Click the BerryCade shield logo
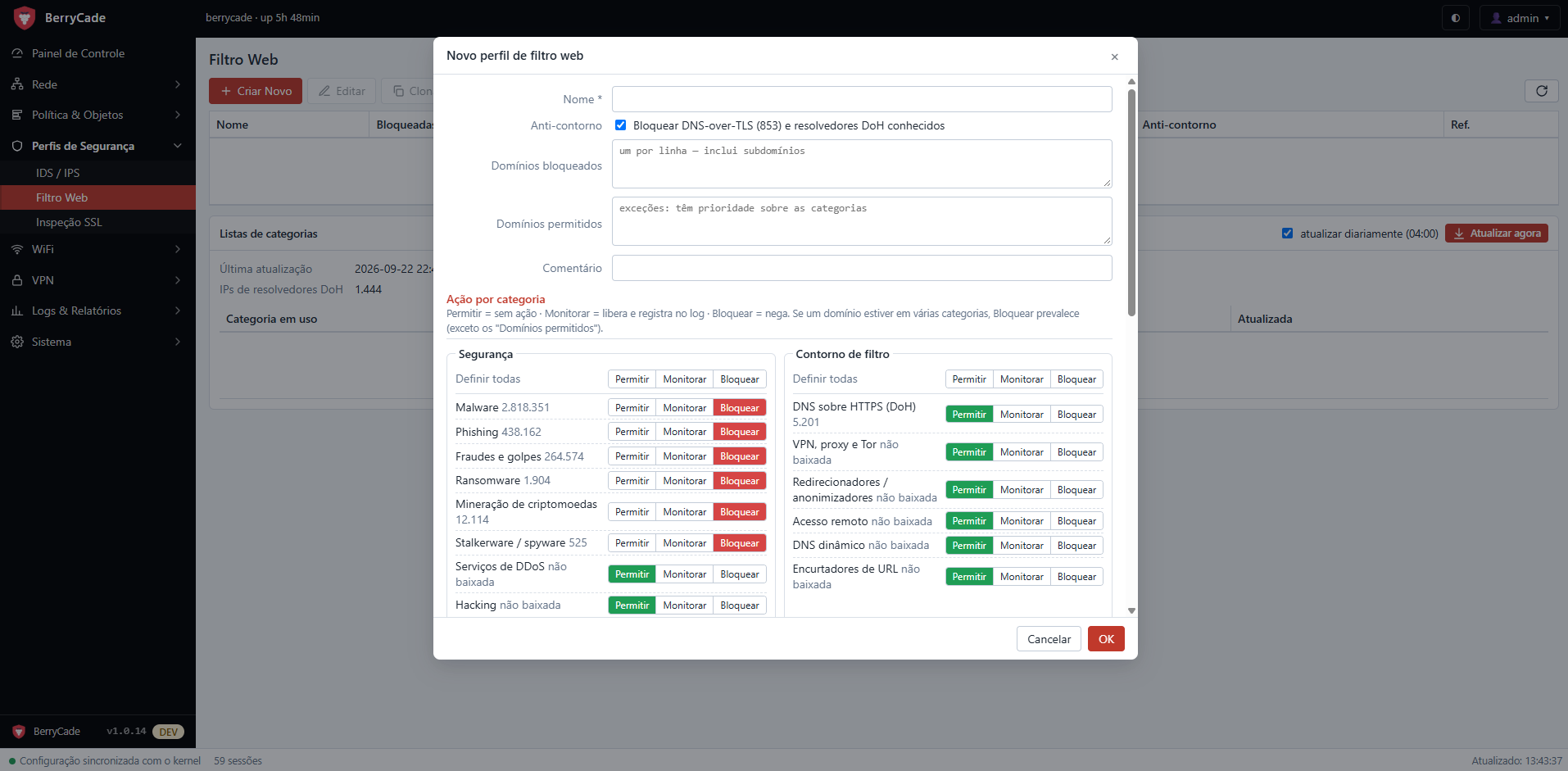This screenshot has width=1568, height=771. [25, 18]
